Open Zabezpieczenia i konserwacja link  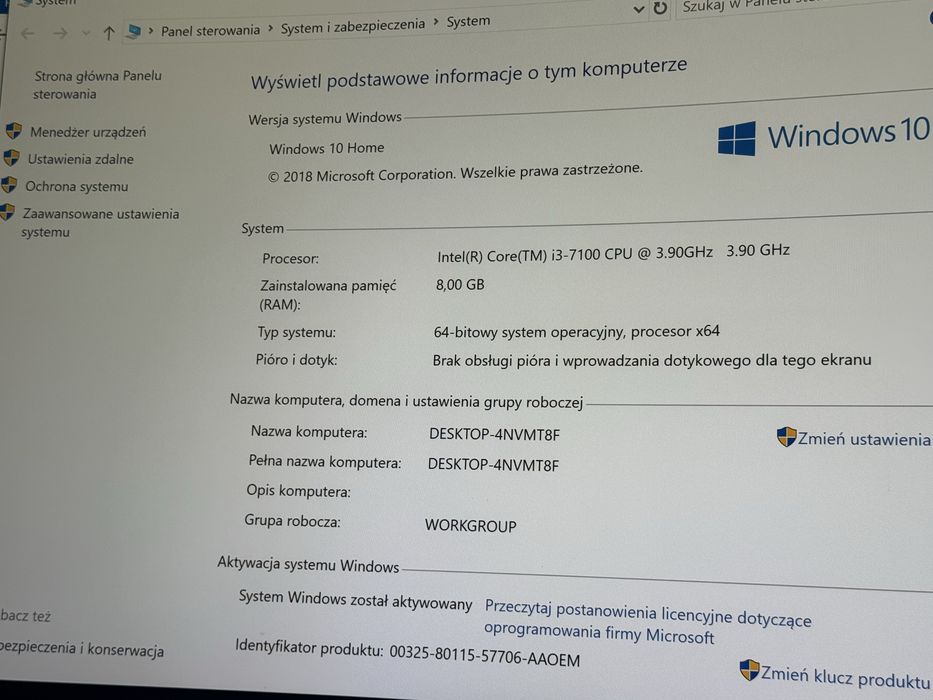pos(82,649)
